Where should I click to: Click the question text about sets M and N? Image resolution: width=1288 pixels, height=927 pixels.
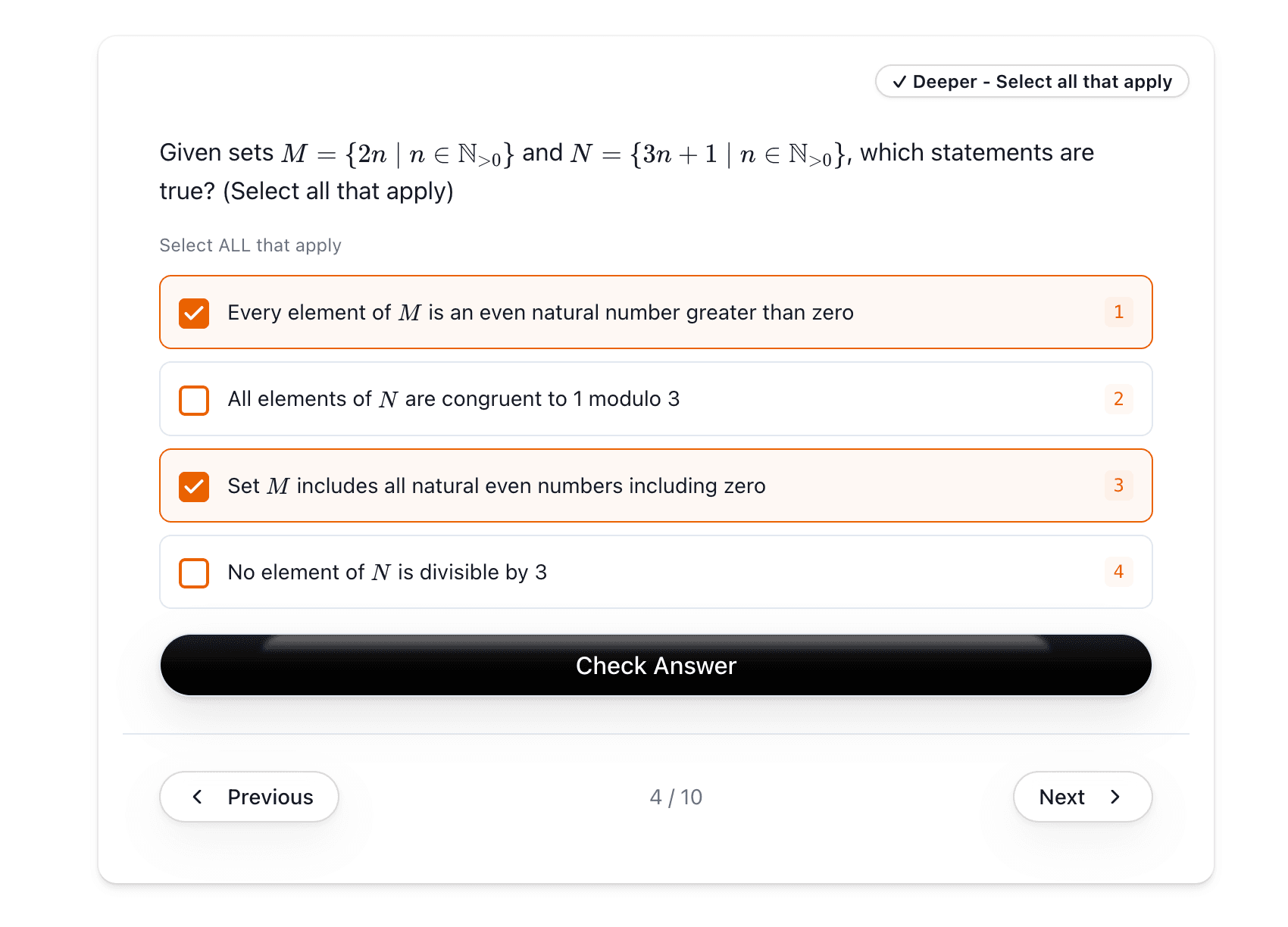click(x=626, y=170)
